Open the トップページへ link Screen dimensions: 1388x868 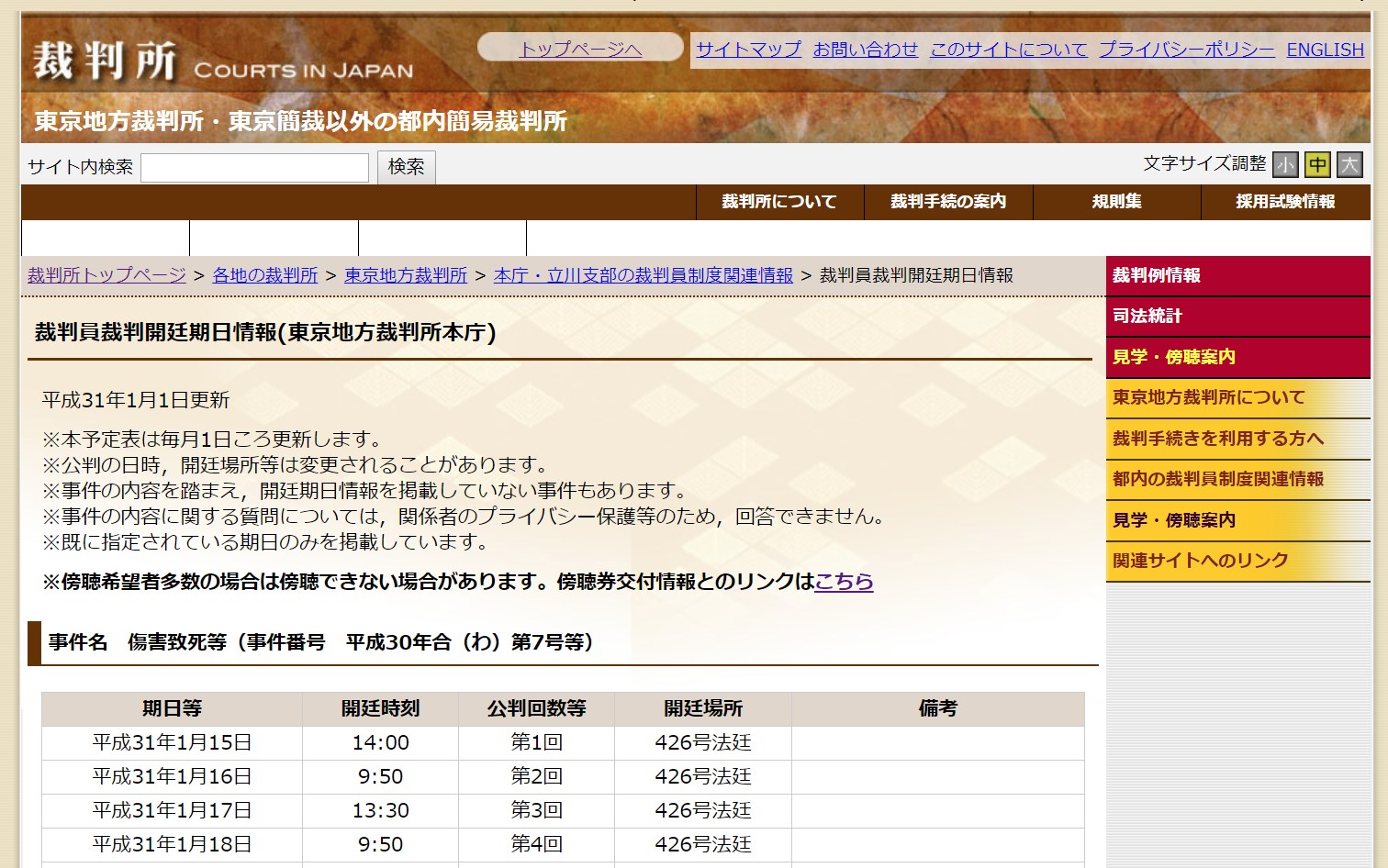[x=580, y=49]
